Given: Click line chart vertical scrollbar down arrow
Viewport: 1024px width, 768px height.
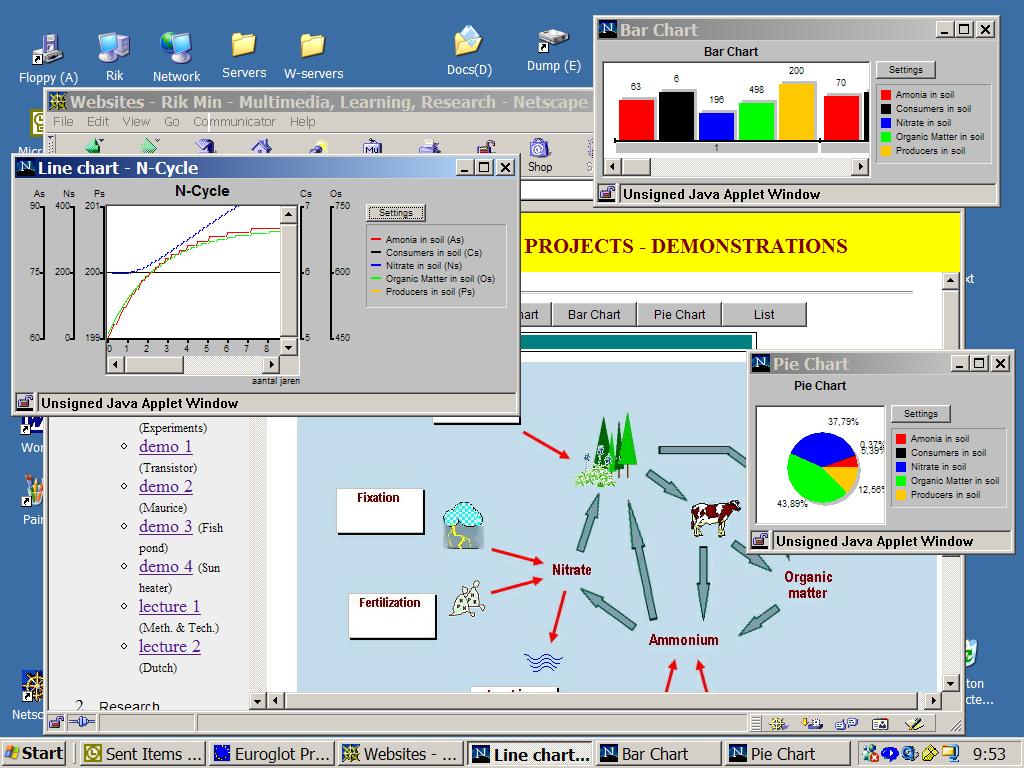Looking at the screenshot, I should click(289, 346).
